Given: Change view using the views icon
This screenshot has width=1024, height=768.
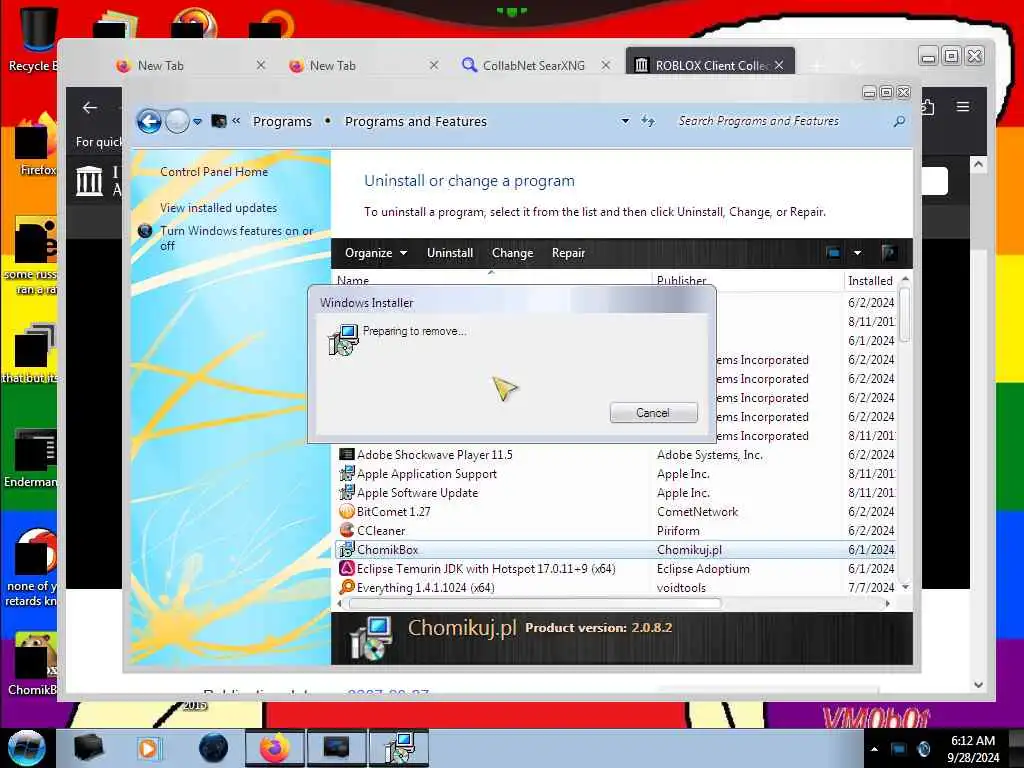Looking at the screenshot, I should (x=833, y=253).
